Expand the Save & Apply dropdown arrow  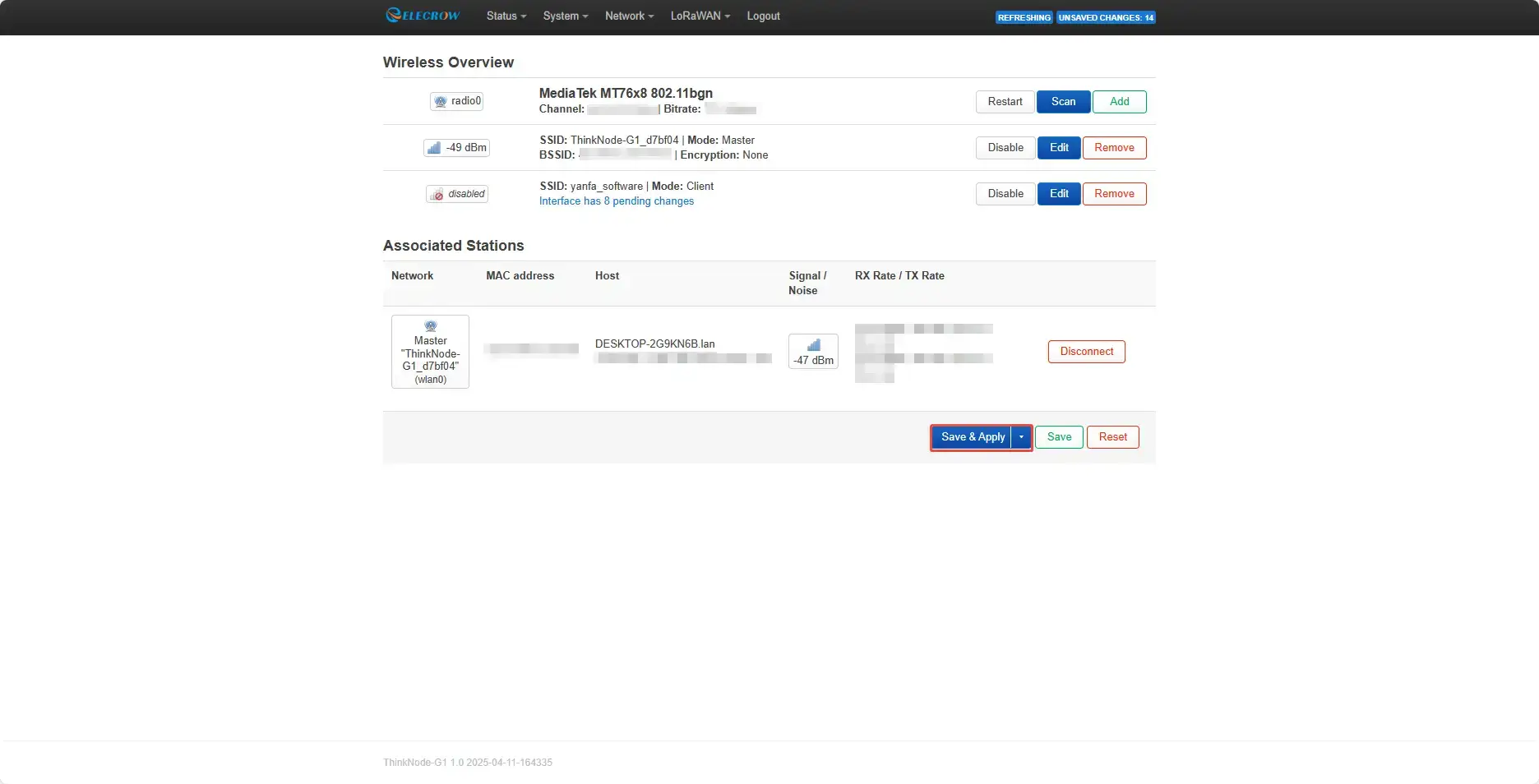(x=1021, y=437)
